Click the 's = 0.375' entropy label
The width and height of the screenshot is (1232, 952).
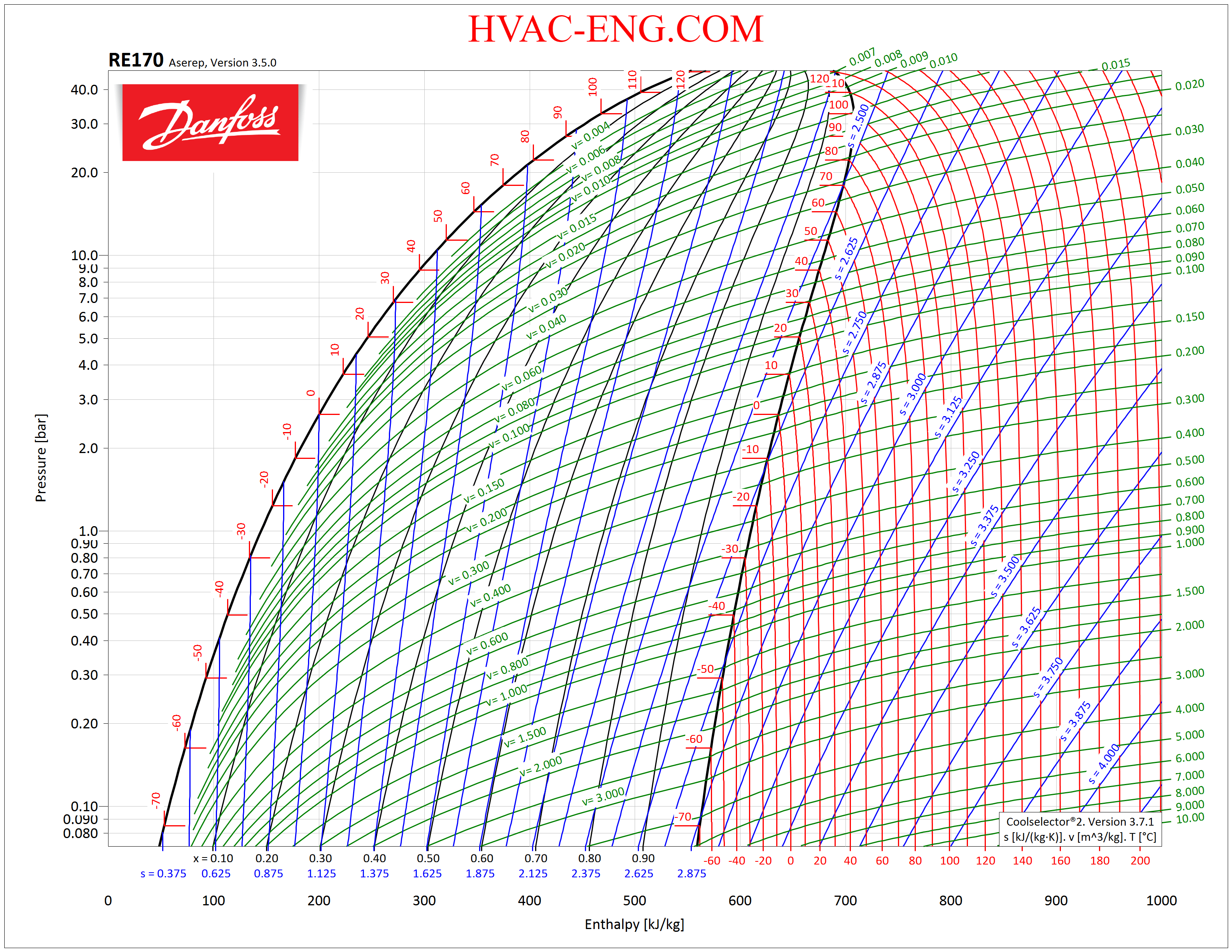(163, 873)
